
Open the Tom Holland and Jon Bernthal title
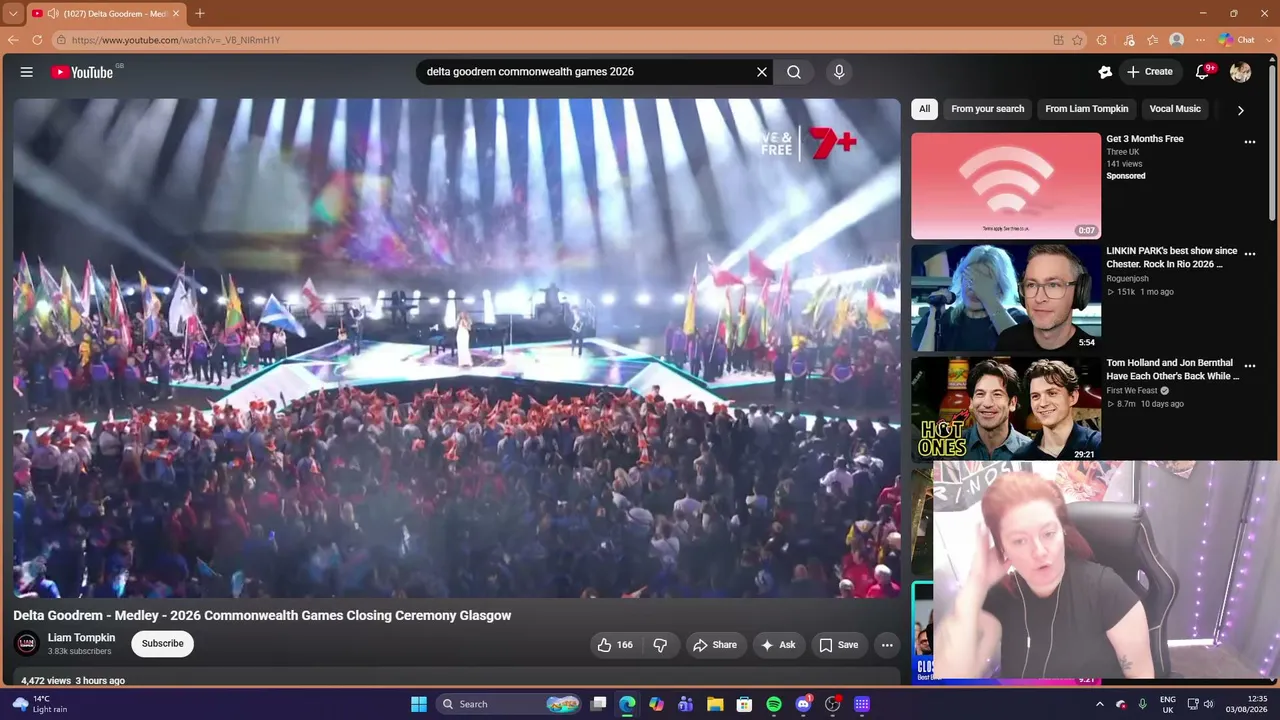point(1172,369)
